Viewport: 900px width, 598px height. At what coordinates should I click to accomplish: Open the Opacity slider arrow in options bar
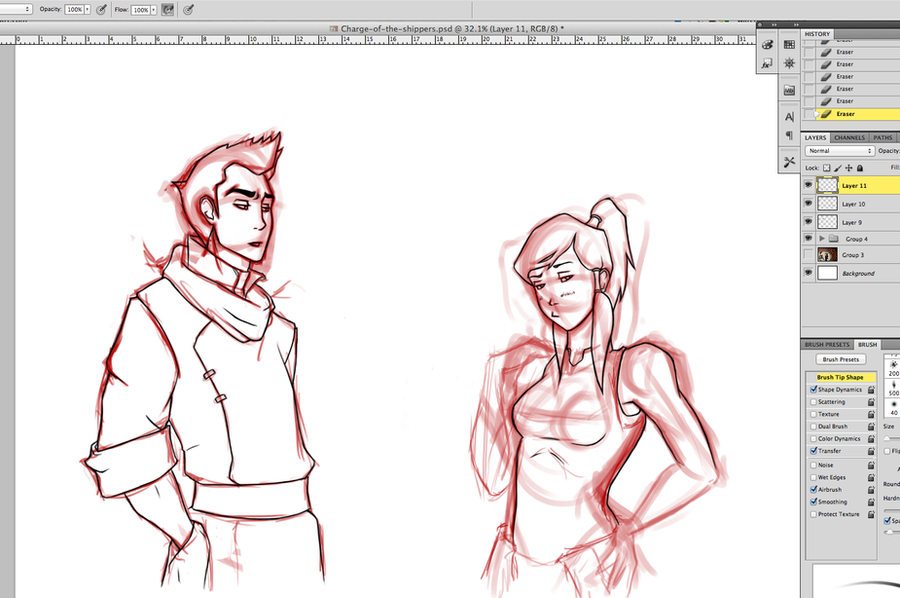click(x=87, y=9)
